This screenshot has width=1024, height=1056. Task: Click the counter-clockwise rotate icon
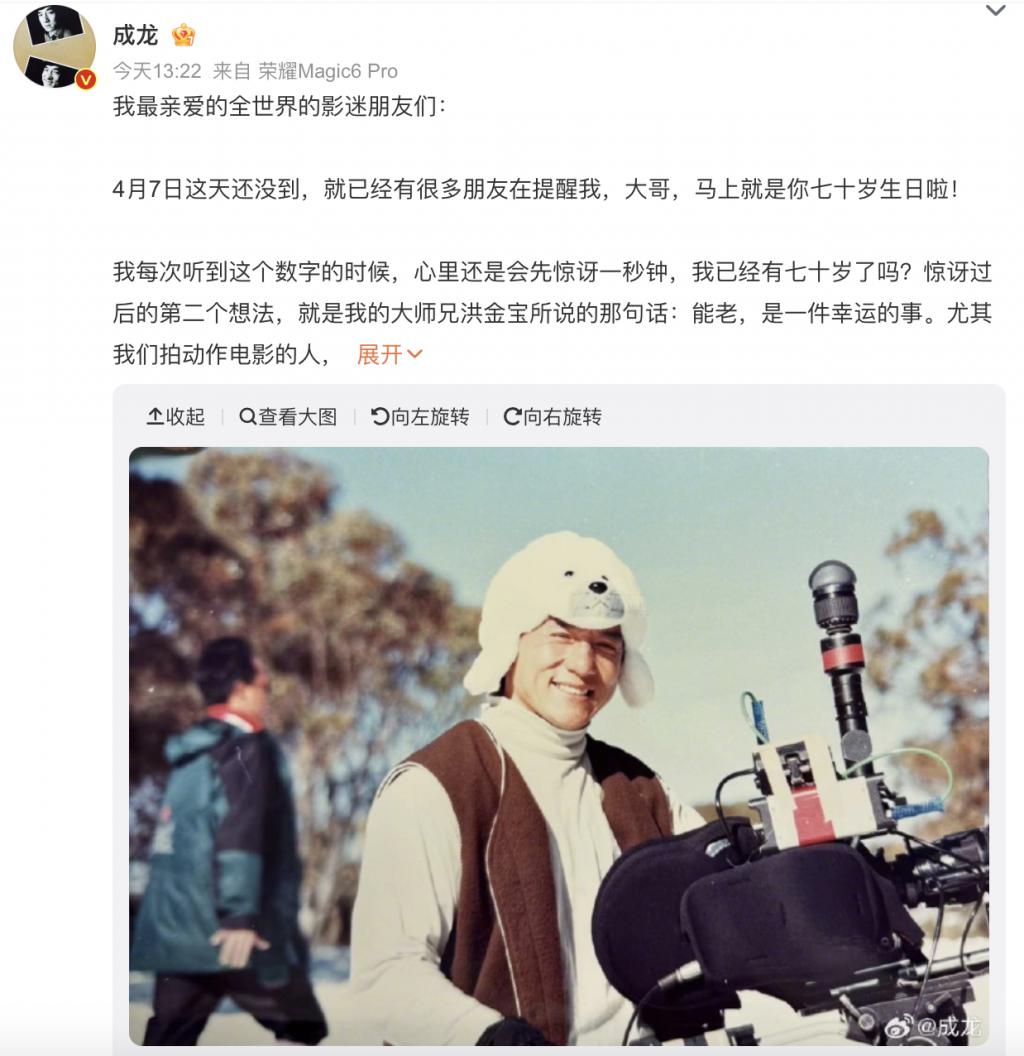pyautogui.click(x=380, y=417)
